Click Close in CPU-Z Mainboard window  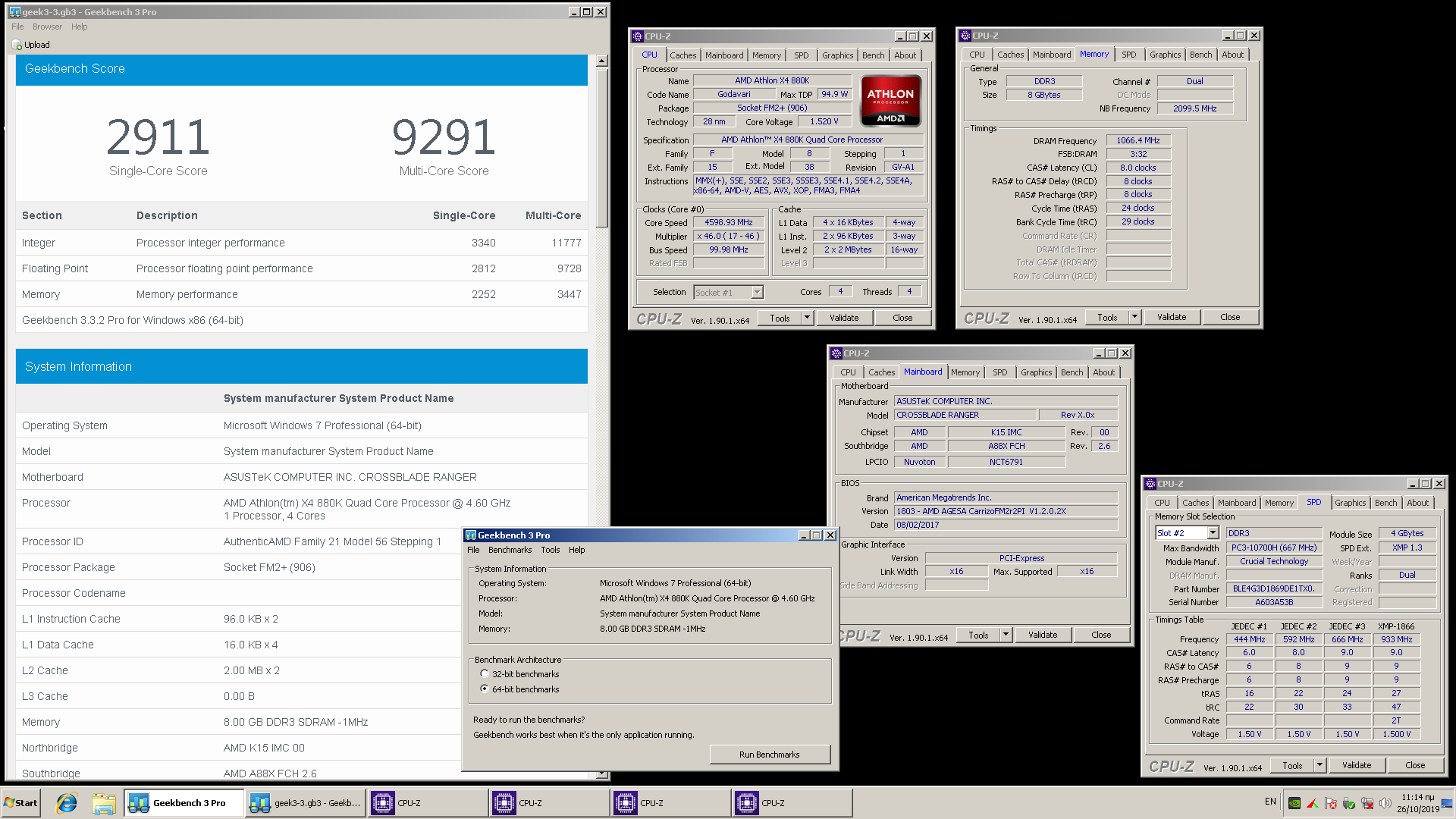pos(1101,635)
